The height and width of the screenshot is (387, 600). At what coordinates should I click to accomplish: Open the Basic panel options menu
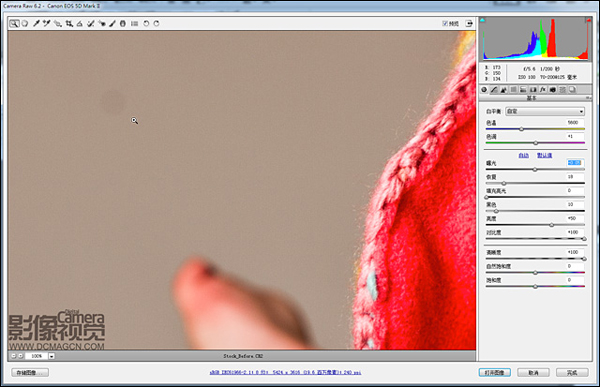(589, 98)
